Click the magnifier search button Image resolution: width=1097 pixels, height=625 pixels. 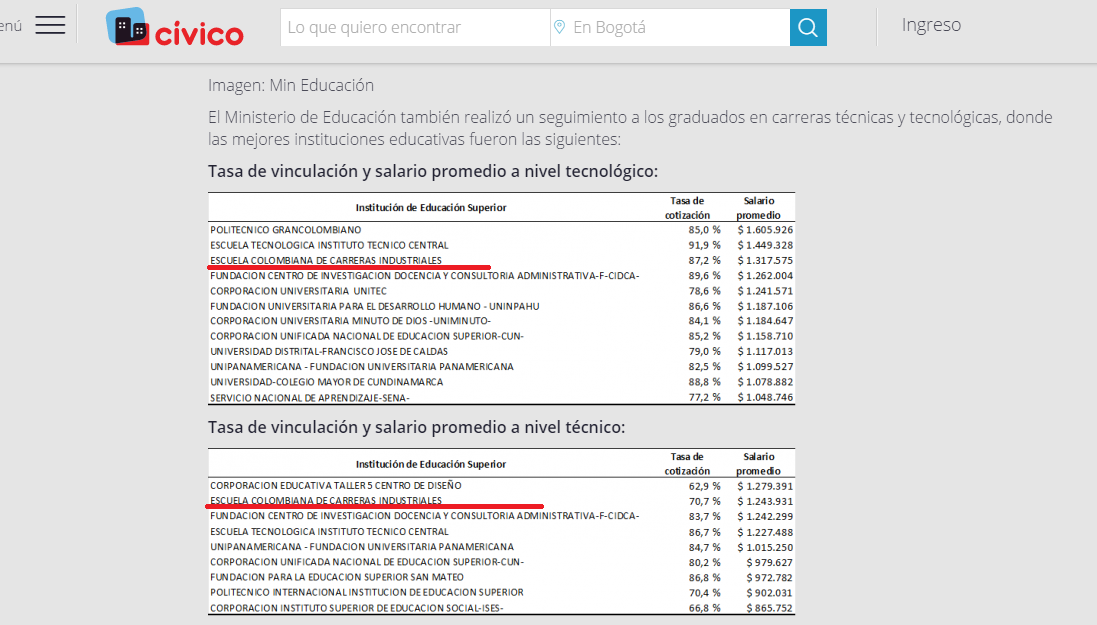pyautogui.click(x=808, y=27)
